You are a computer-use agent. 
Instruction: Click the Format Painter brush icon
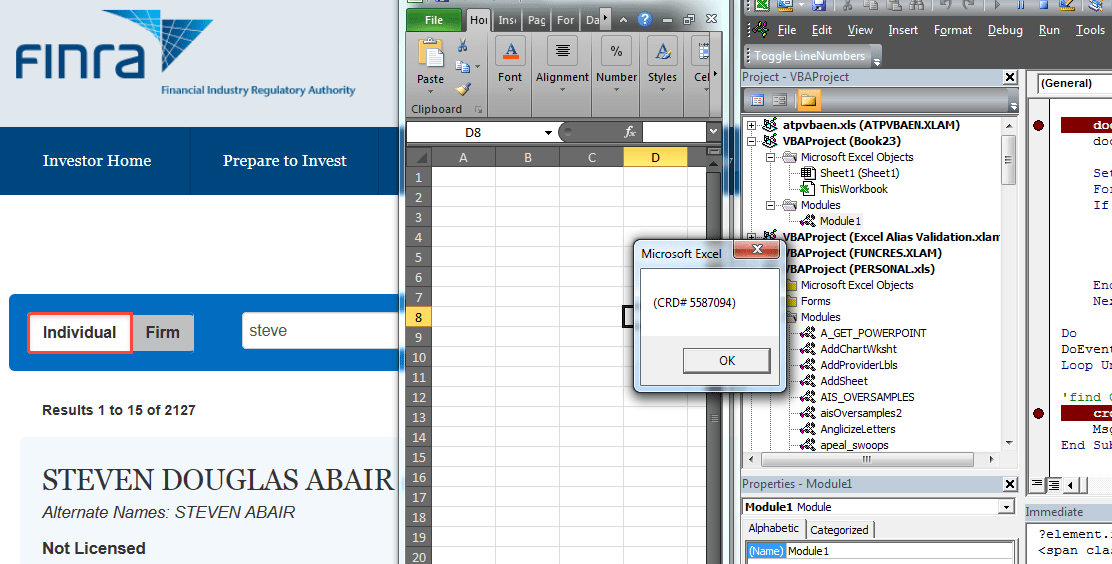click(x=463, y=89)
